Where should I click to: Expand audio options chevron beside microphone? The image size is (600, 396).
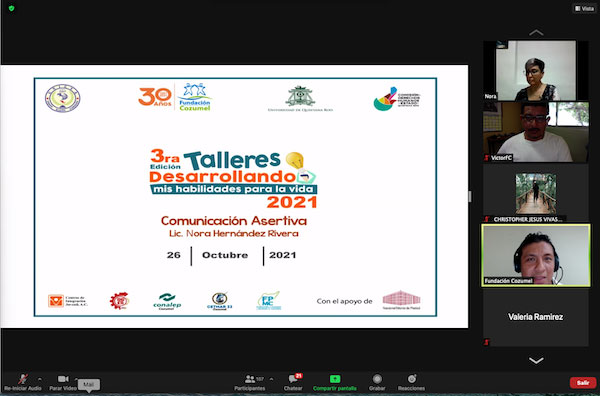coord(40,380)
